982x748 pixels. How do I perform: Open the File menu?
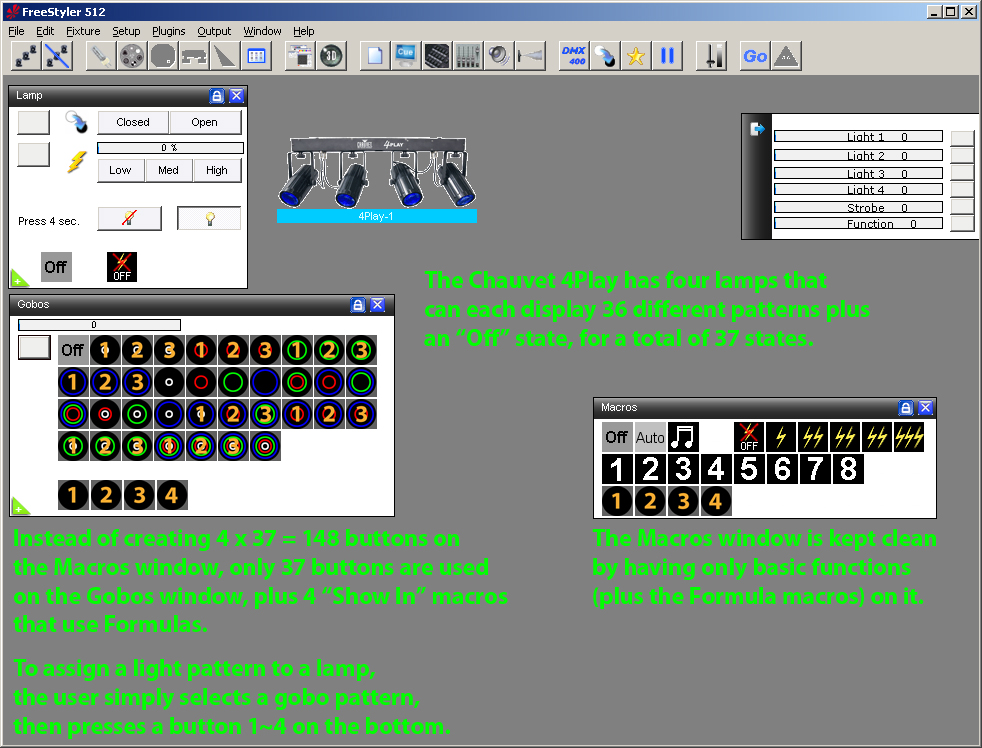click(16, 31)
